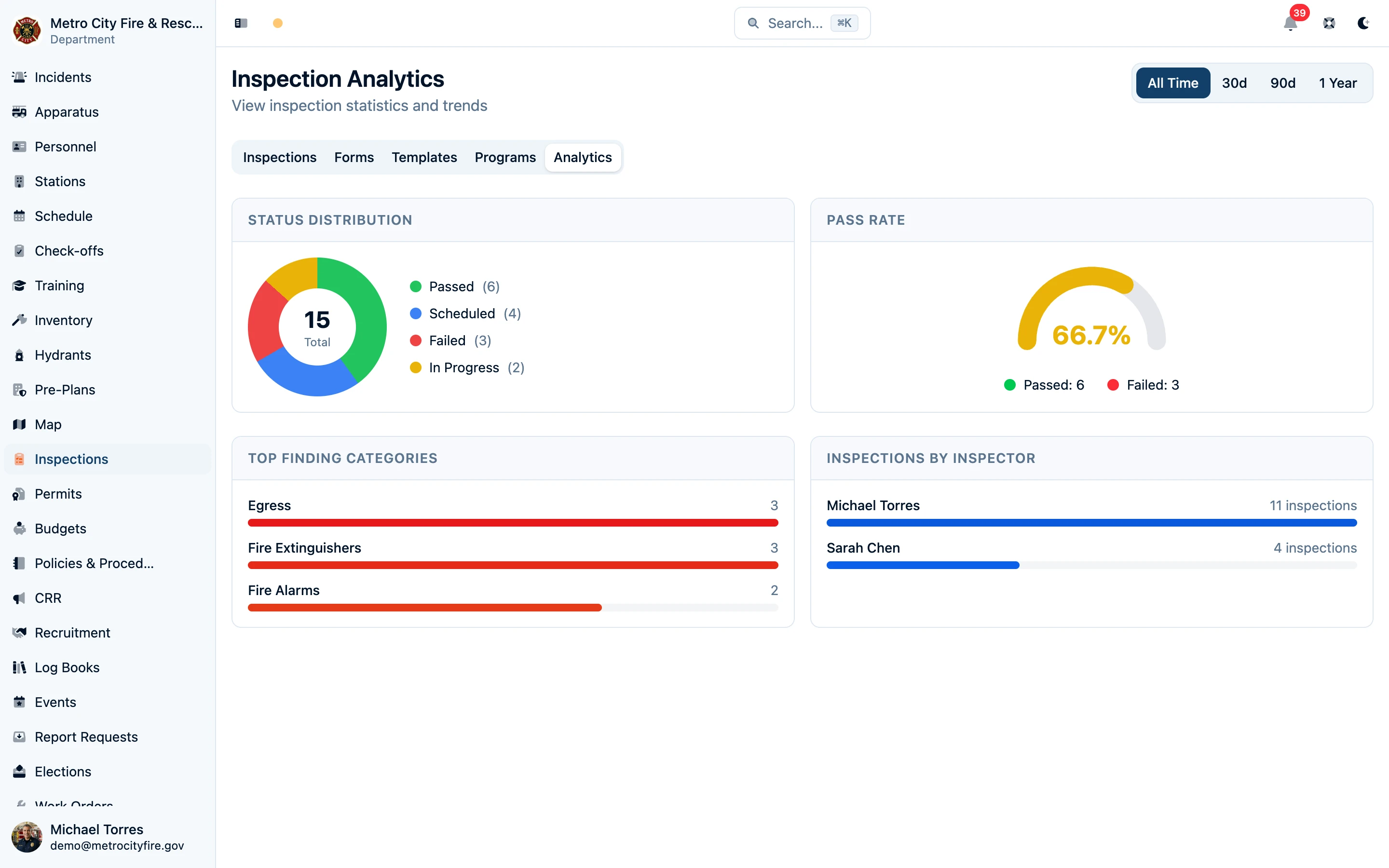The image size is (1389, 868).
Task: Go to Policies & Procedures page
Action: (x=108, y=563)
